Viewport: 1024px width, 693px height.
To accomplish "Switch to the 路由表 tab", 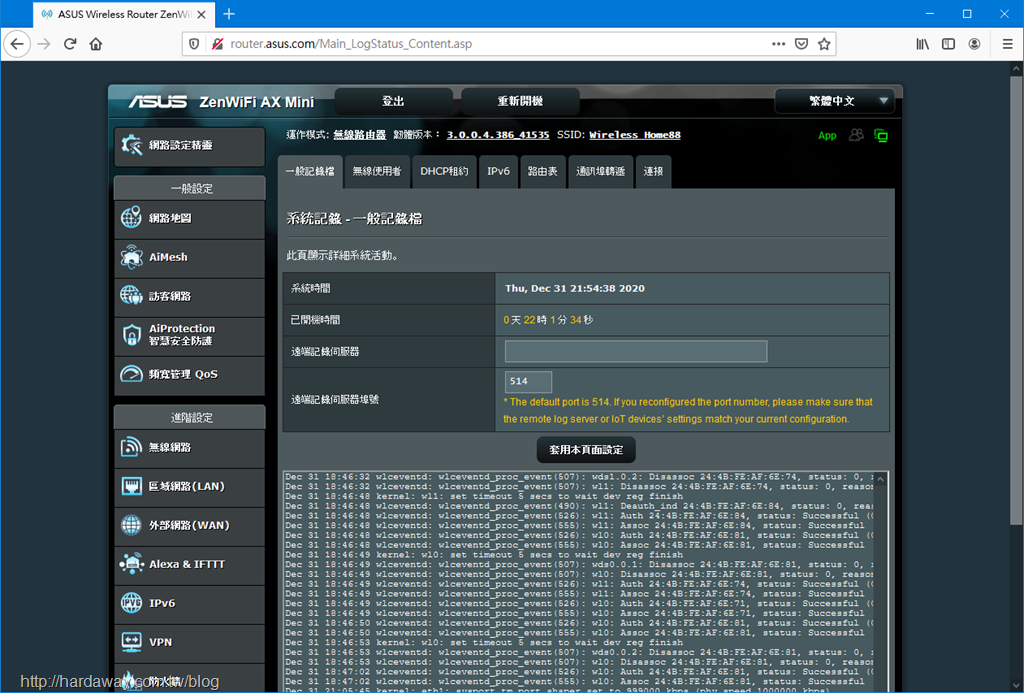I will click(543, 172).
